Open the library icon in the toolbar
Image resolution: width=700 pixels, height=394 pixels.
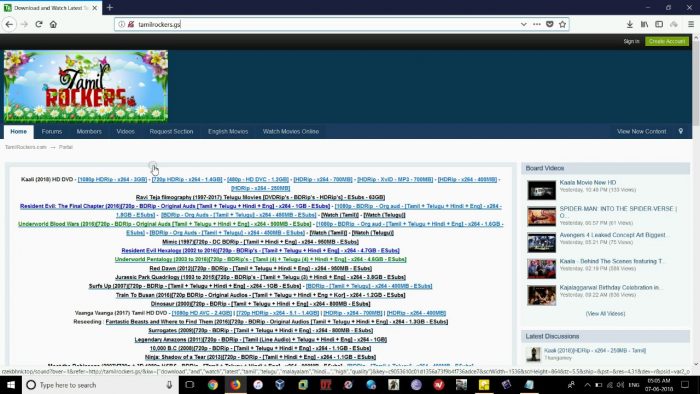pyautogui.click(x=644, y=24)
